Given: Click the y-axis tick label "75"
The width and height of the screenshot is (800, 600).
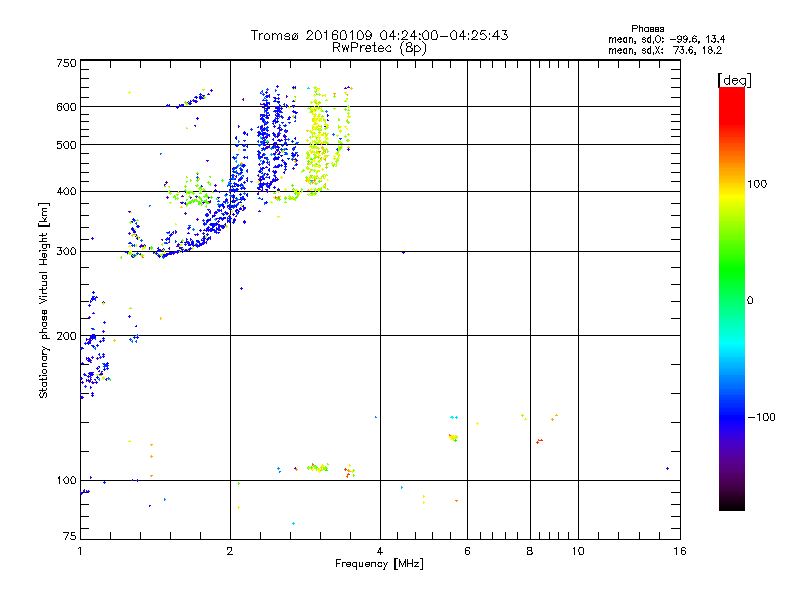Looking at the screenshot, I should 70,536.
